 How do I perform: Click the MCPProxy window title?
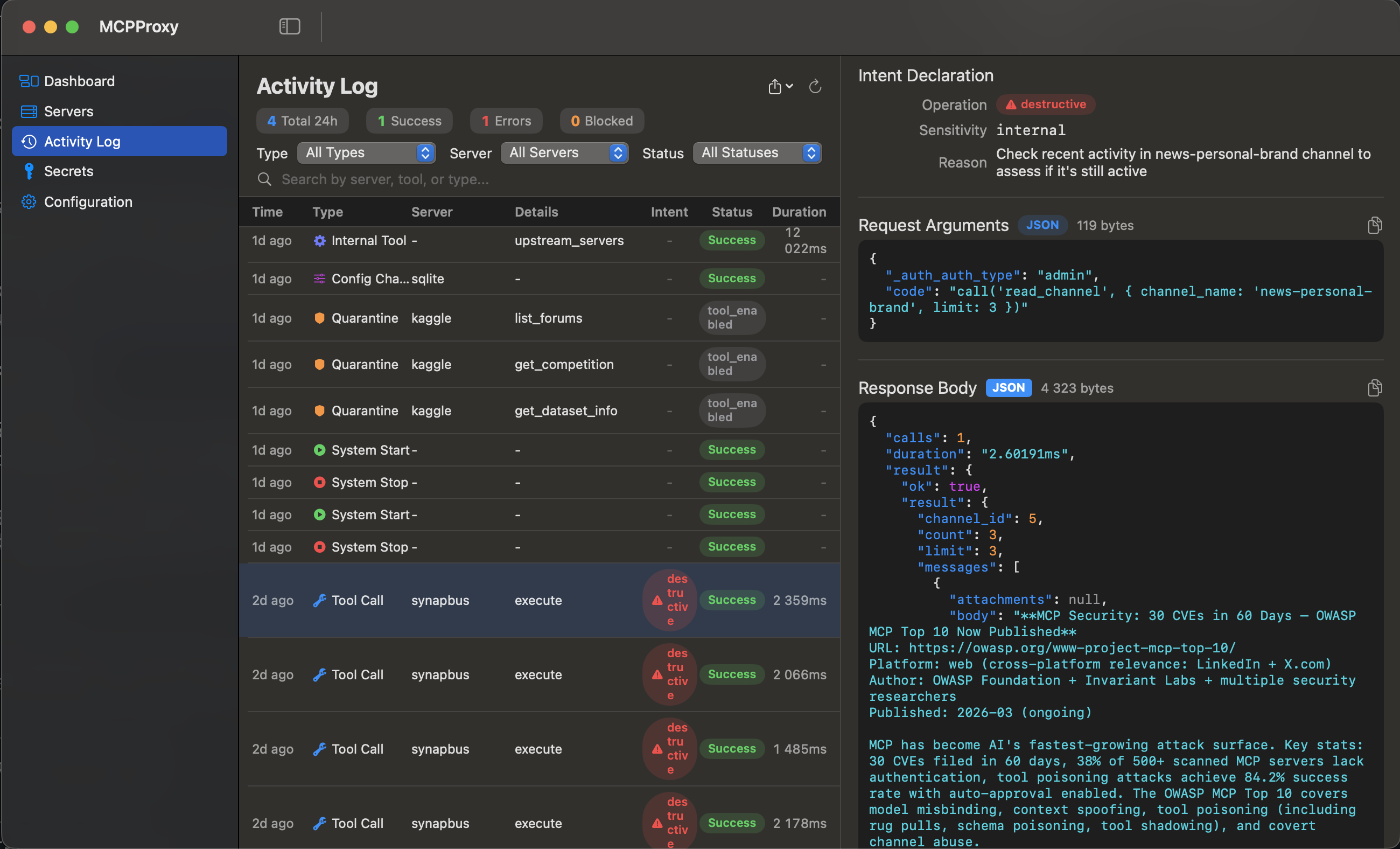point(139,27)
